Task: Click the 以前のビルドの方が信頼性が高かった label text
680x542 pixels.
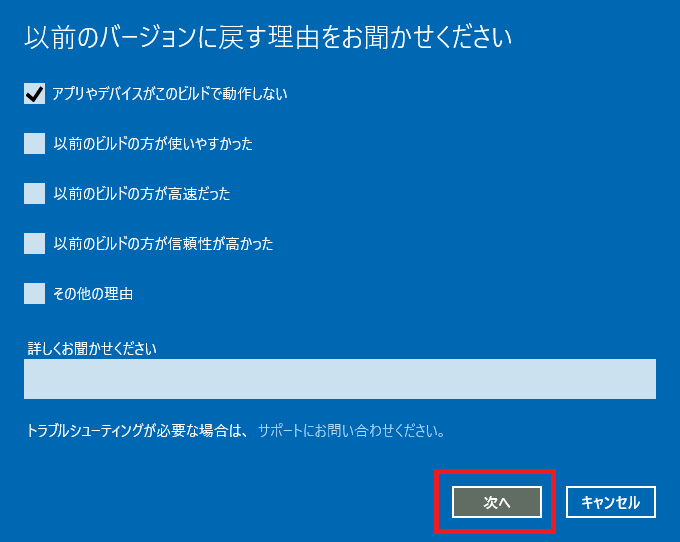Action: 163,244
